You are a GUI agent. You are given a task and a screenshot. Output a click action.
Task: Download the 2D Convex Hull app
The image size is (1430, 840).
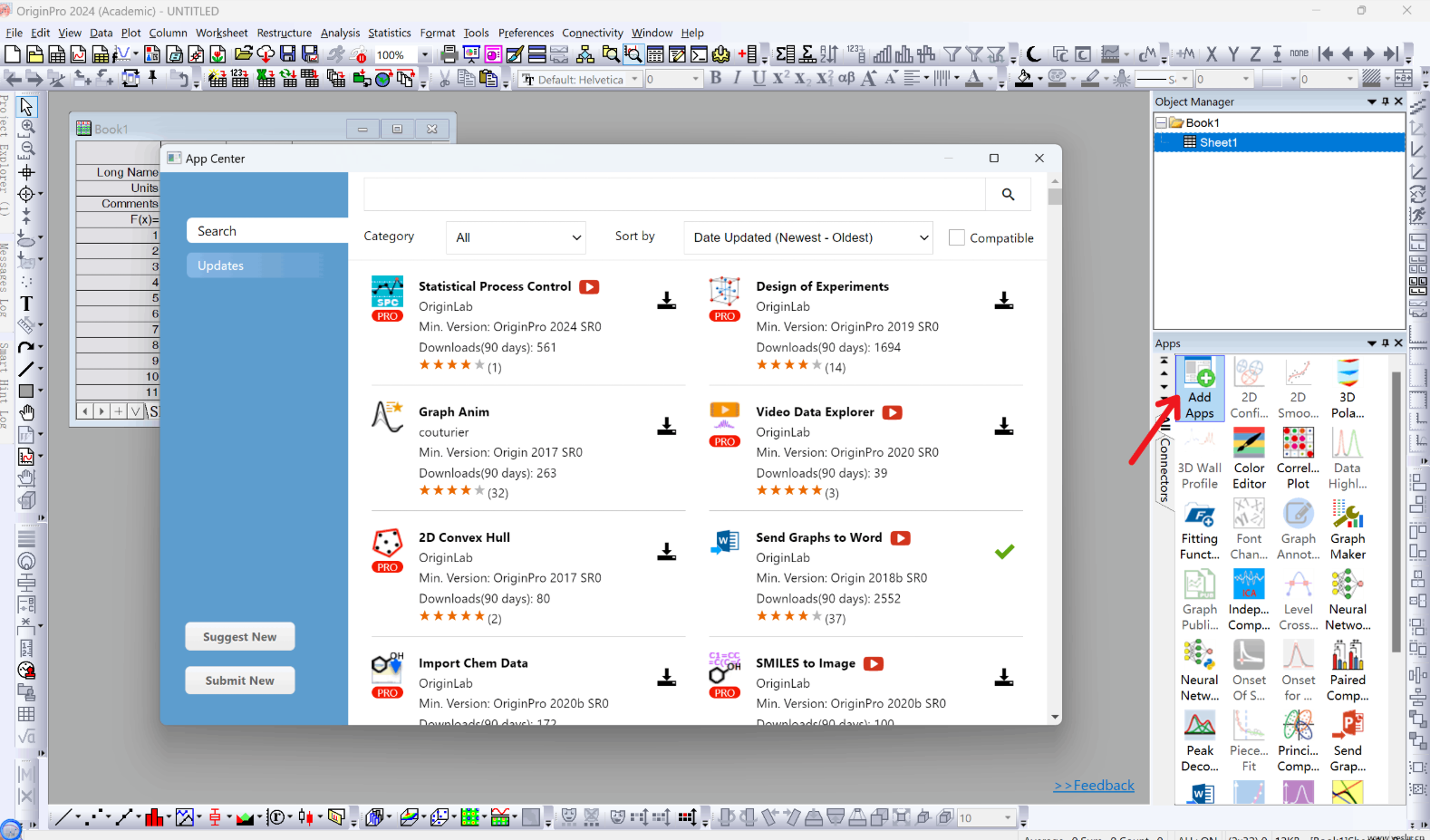[666, 552]
